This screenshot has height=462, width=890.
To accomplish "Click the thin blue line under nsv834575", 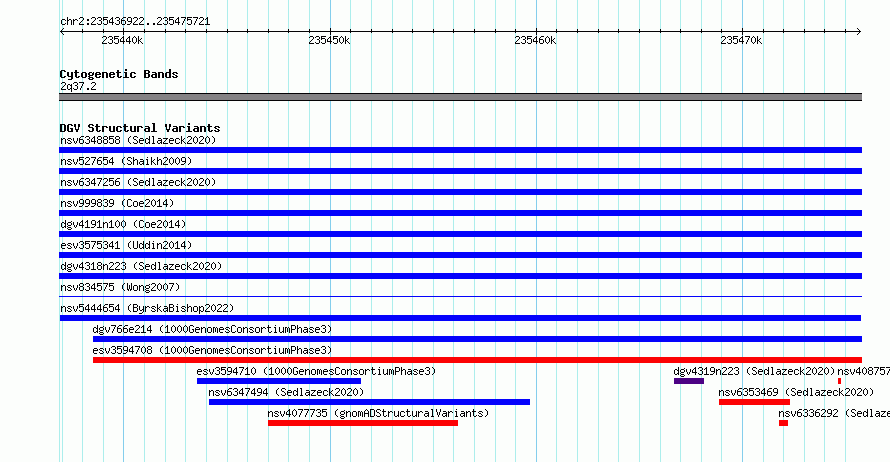I will 460,296.
